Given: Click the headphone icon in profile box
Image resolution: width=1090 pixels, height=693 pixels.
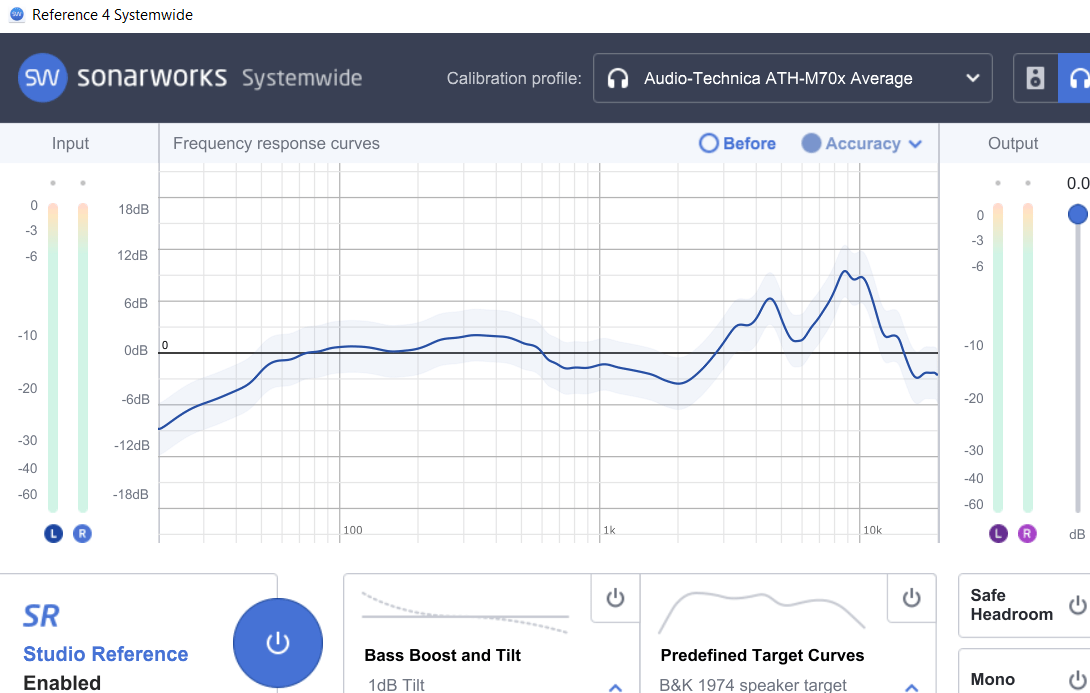Looking at the screenshot, I should coord(618,79).
